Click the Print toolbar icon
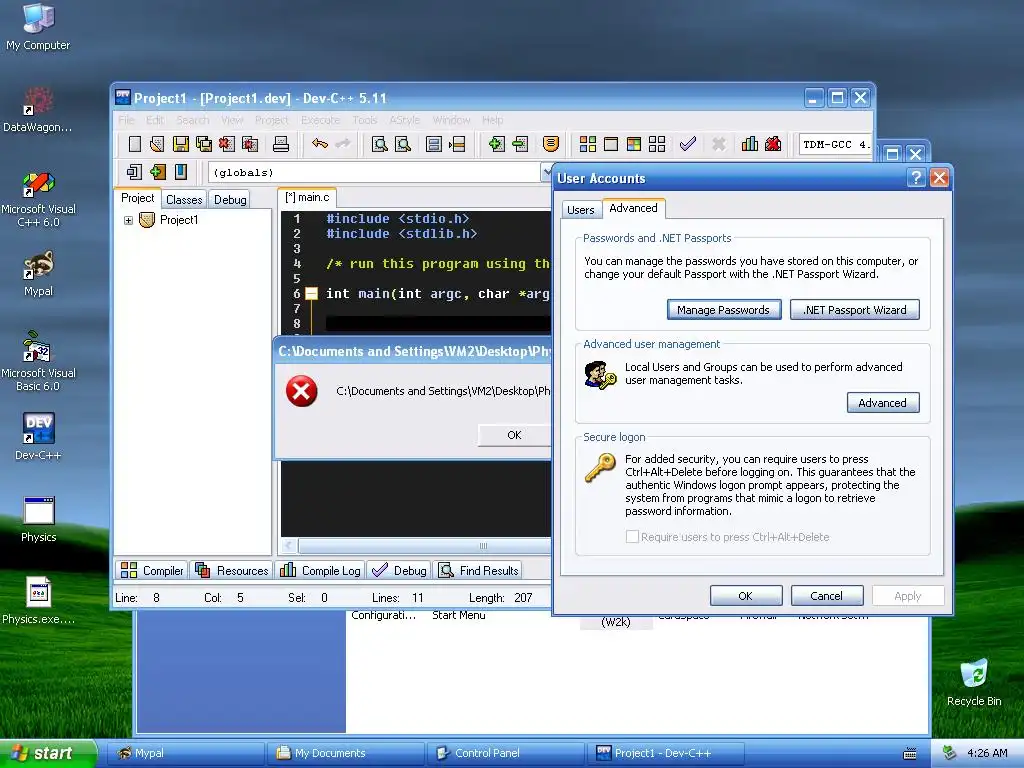This screenshot has width=1024, height=768. tap(281, 144)
